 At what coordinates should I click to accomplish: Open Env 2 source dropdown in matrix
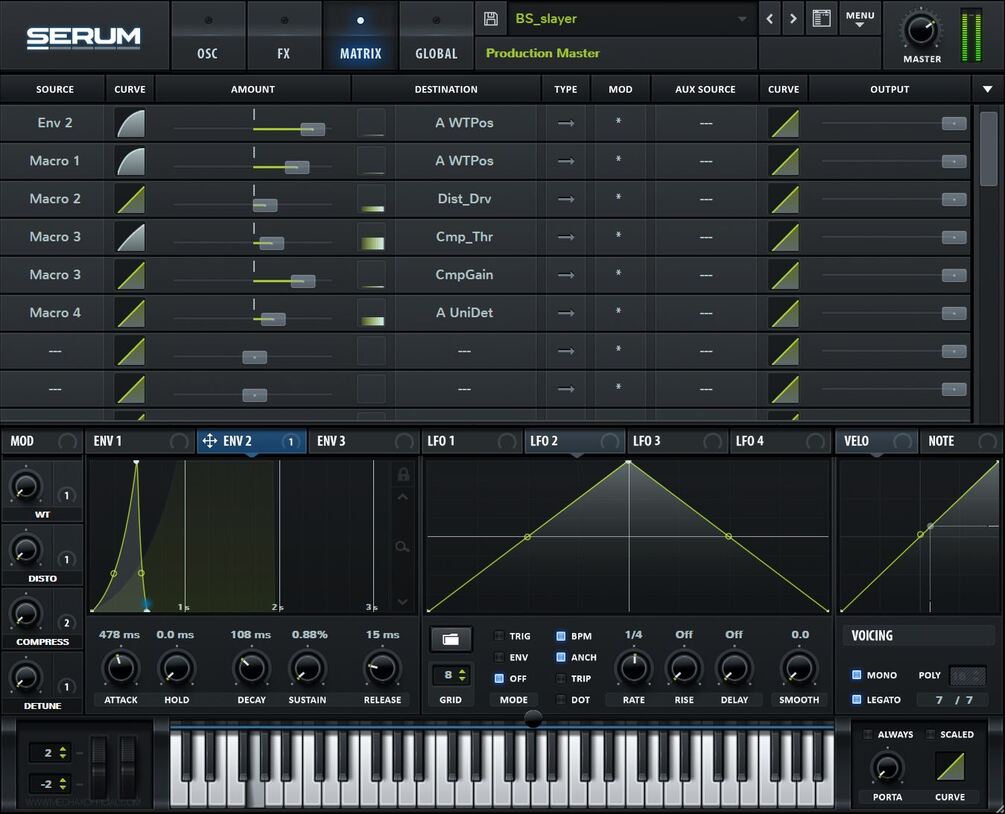[x=54, y=123]
